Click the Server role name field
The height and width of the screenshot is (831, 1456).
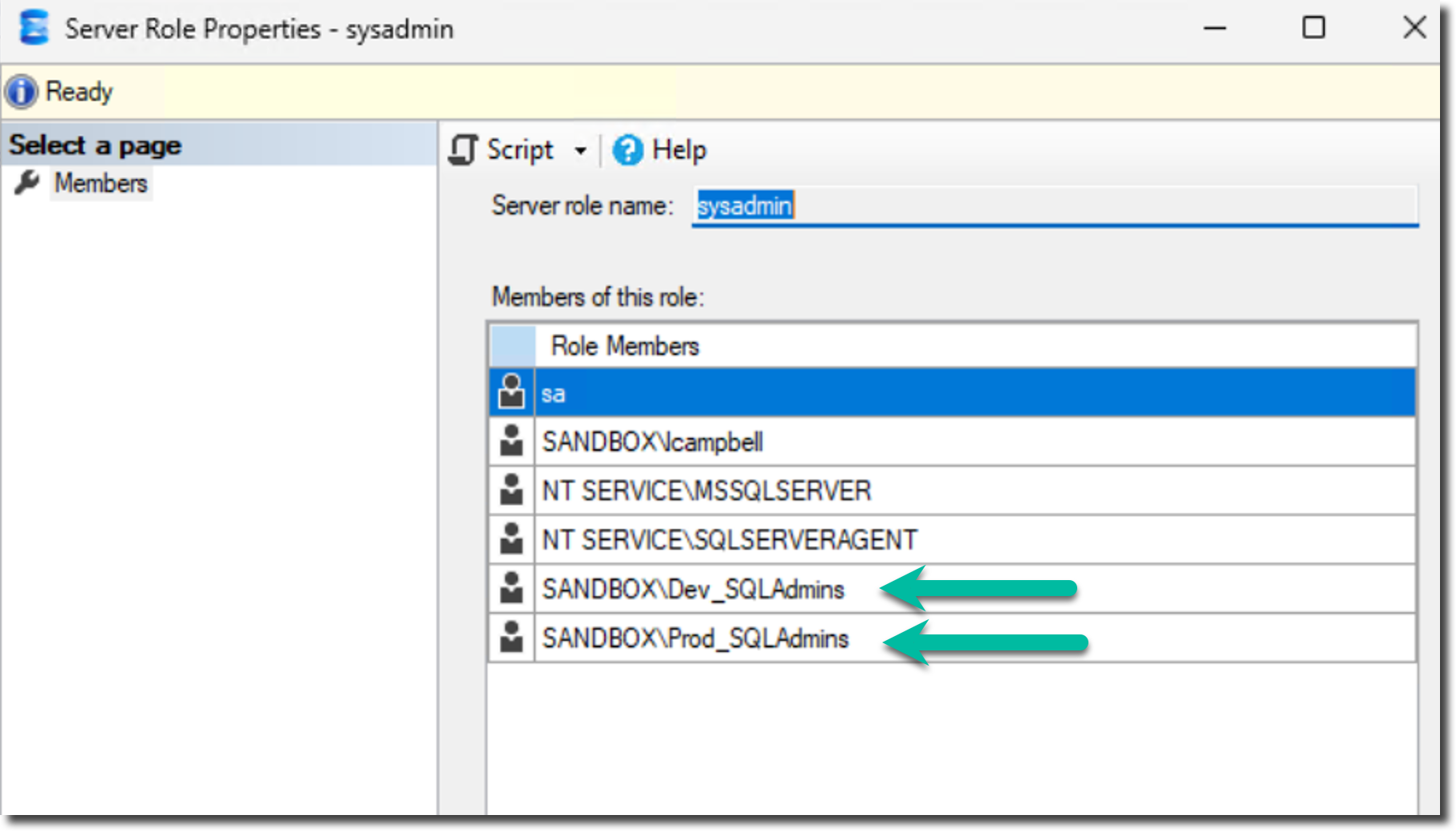coord(1055,206)
